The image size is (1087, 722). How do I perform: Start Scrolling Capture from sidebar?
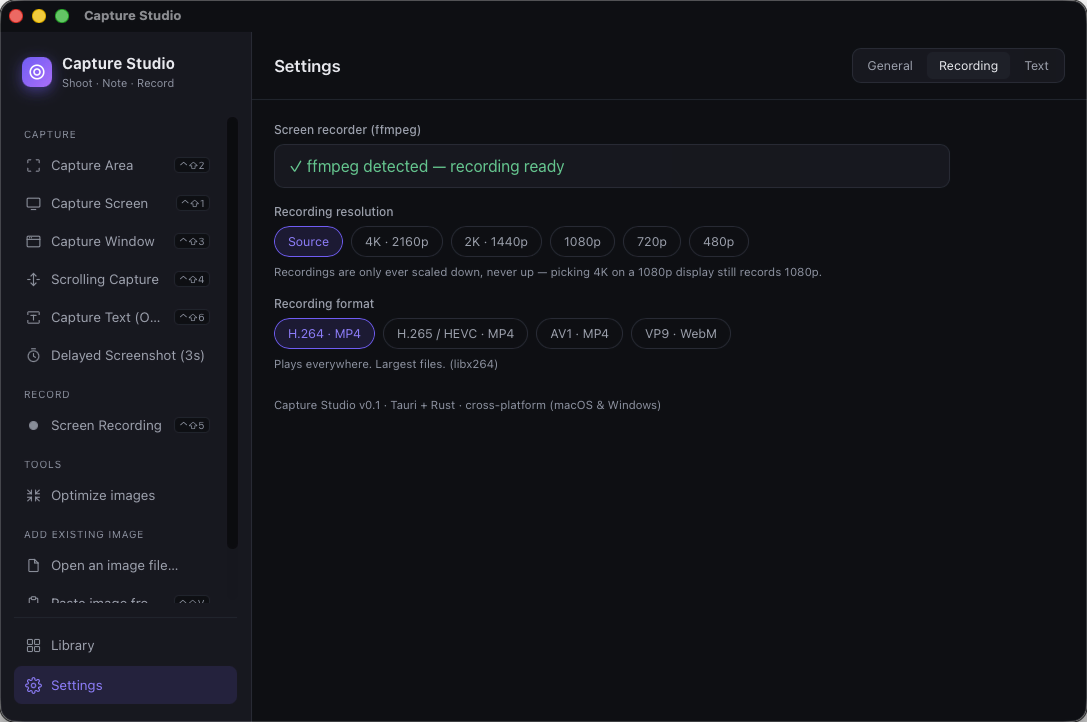pyautogui.click(x=118, y=280)
